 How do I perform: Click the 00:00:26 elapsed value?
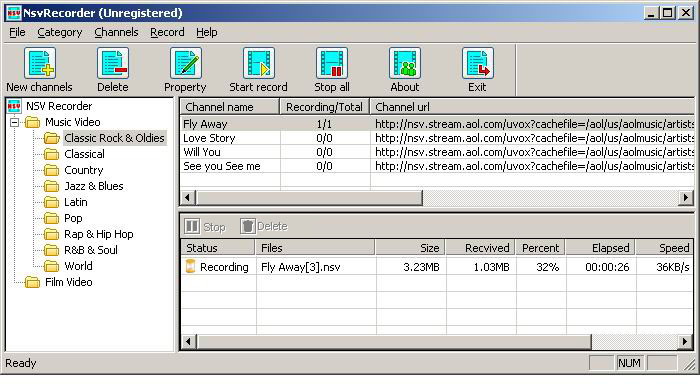[607, 267]
